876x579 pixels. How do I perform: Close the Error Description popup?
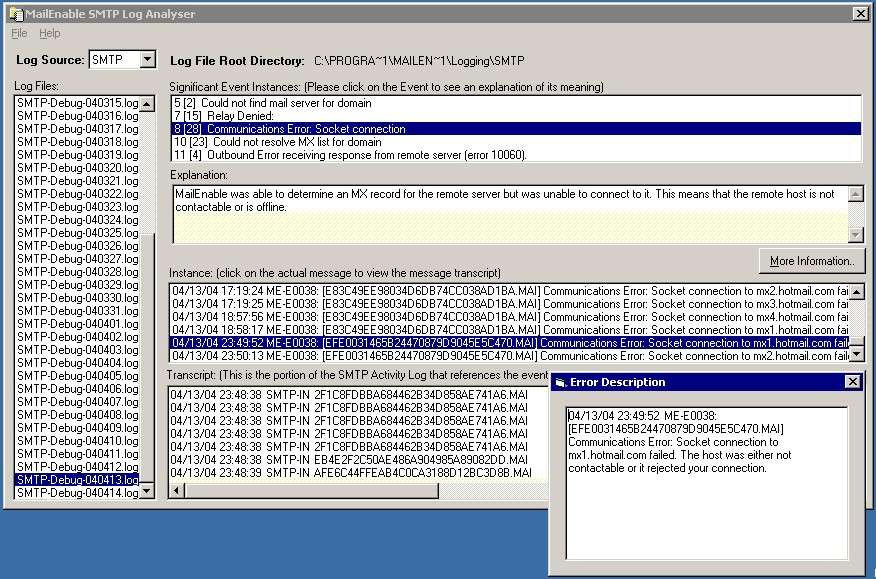(852, 382)
